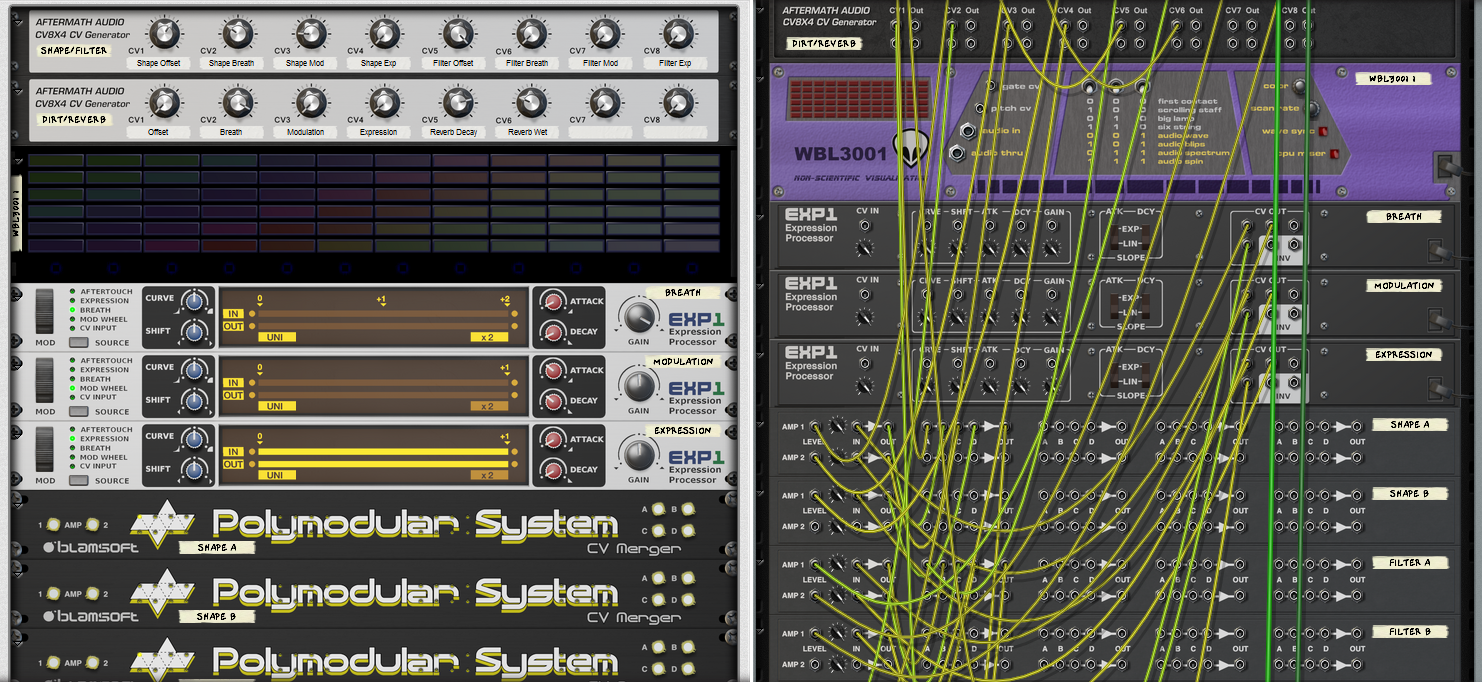The image size is (1482, 682).
Task: Turn GAIN knob on BREATH processor
Action: pos(638,317)
